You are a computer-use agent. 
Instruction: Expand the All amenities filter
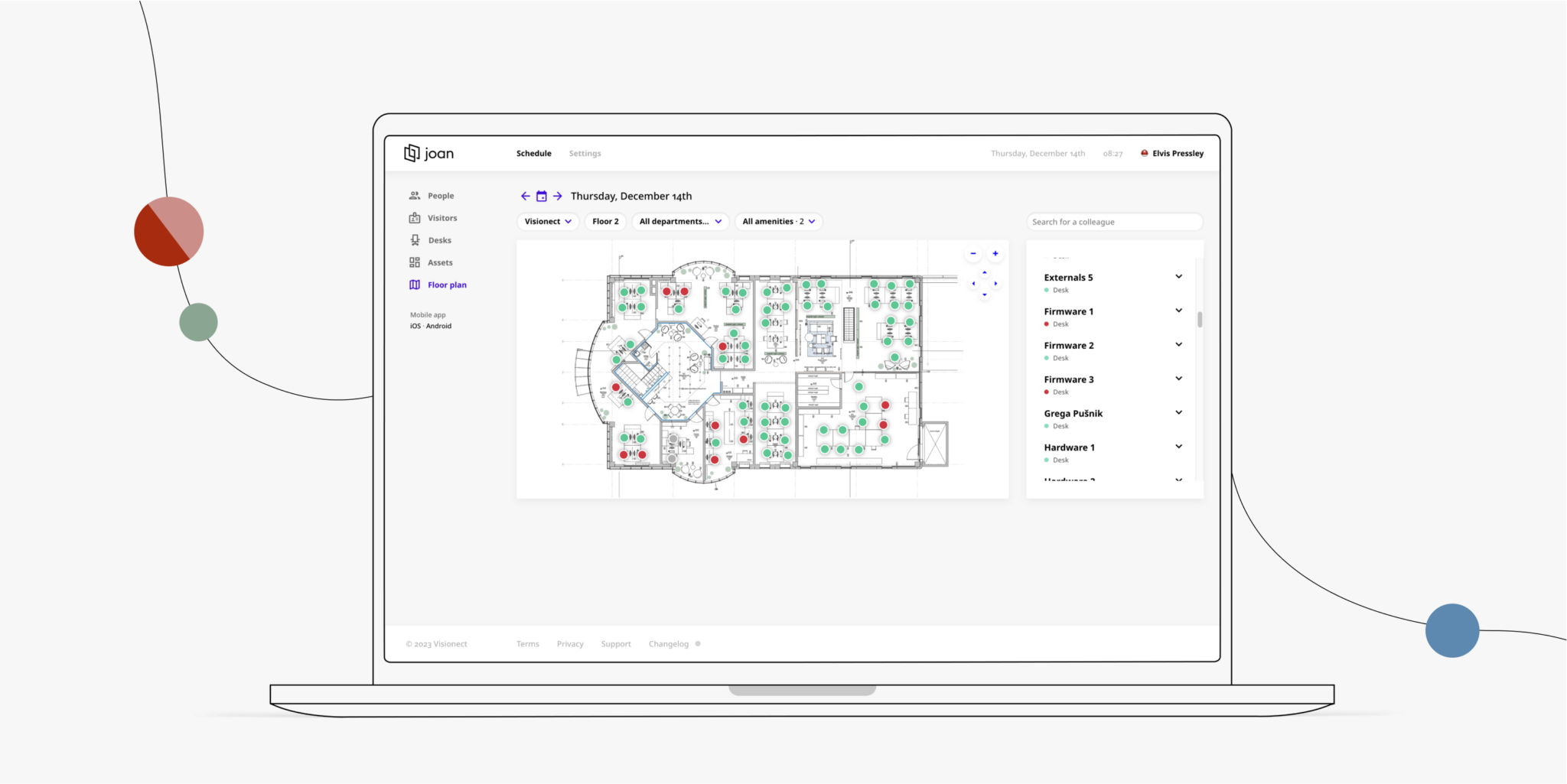(x=778, y=221)
